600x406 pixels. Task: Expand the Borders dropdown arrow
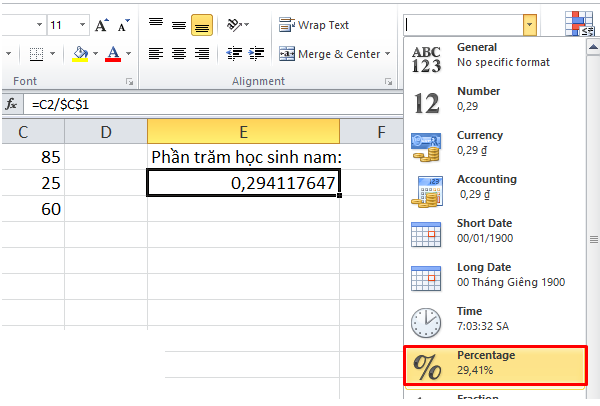click(52, 54)
